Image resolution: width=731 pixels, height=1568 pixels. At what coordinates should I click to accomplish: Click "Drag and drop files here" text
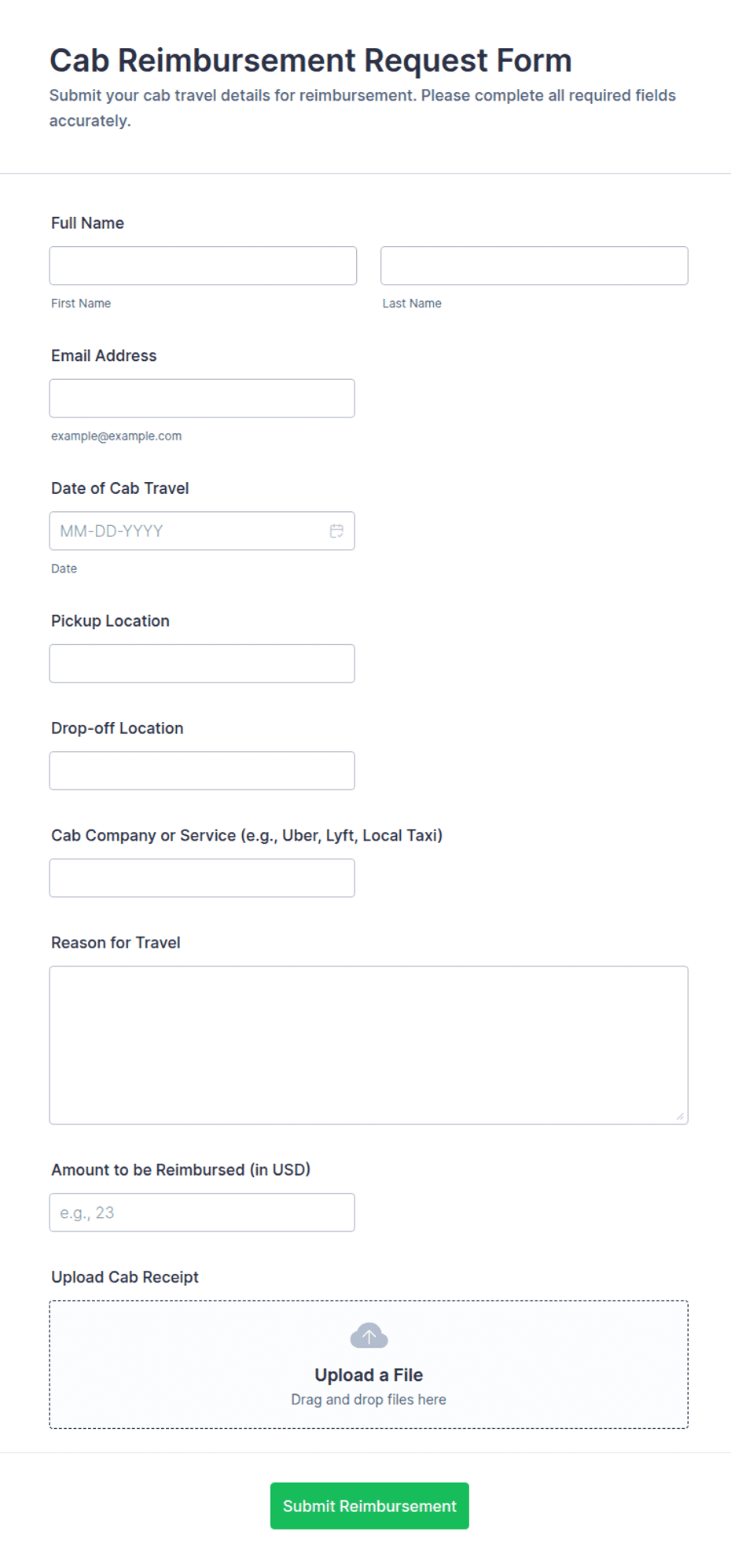tap(369, 1400)
